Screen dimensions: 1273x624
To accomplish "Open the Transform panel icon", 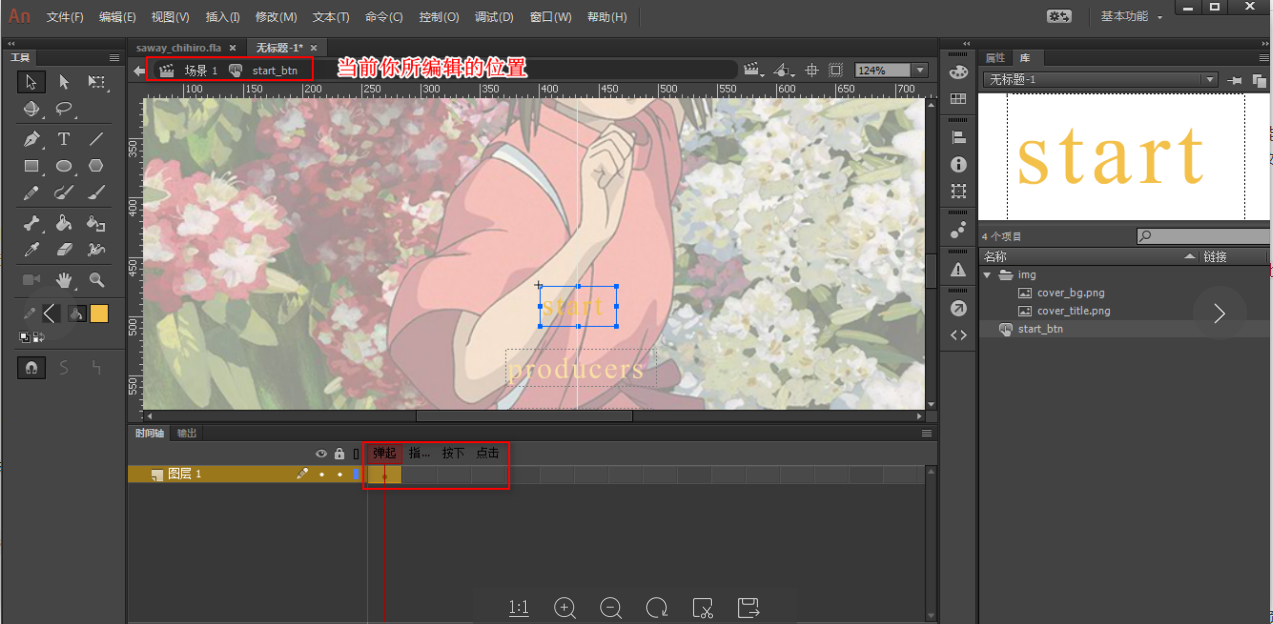I will 958,190.
